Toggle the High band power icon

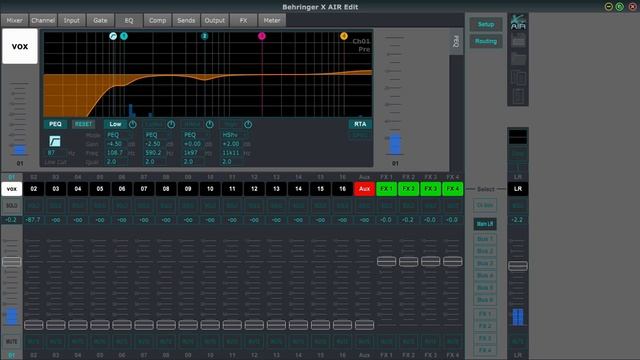248,124
